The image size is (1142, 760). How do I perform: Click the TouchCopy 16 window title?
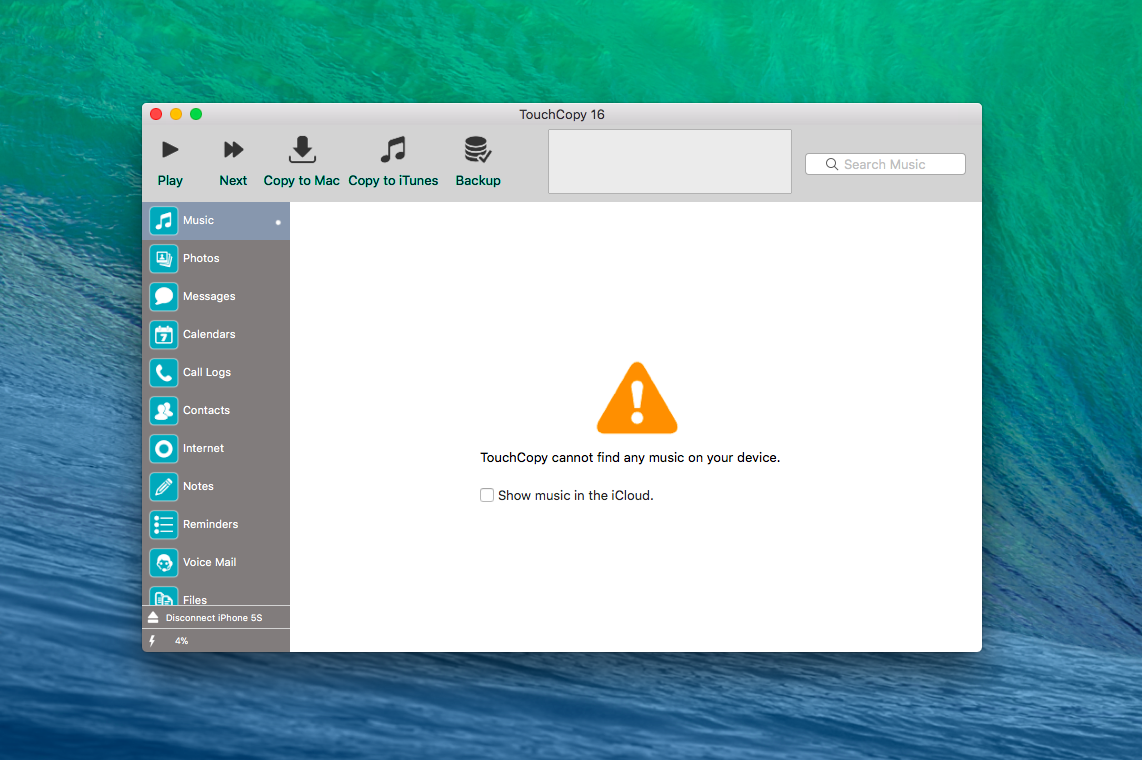[562, 114]
